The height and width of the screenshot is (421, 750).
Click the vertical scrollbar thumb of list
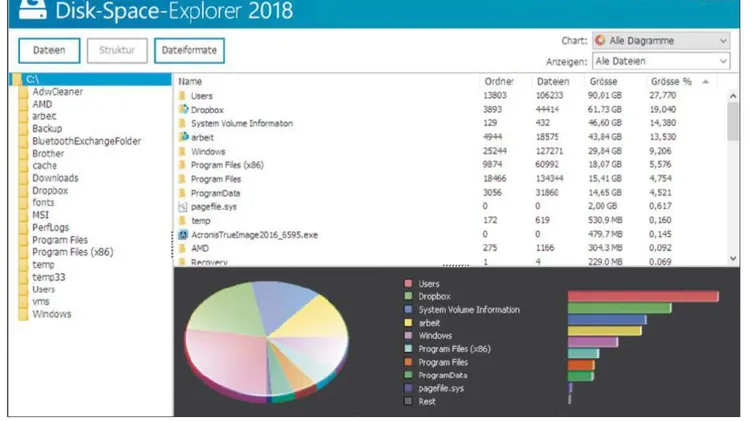click(x=733, y=122)
